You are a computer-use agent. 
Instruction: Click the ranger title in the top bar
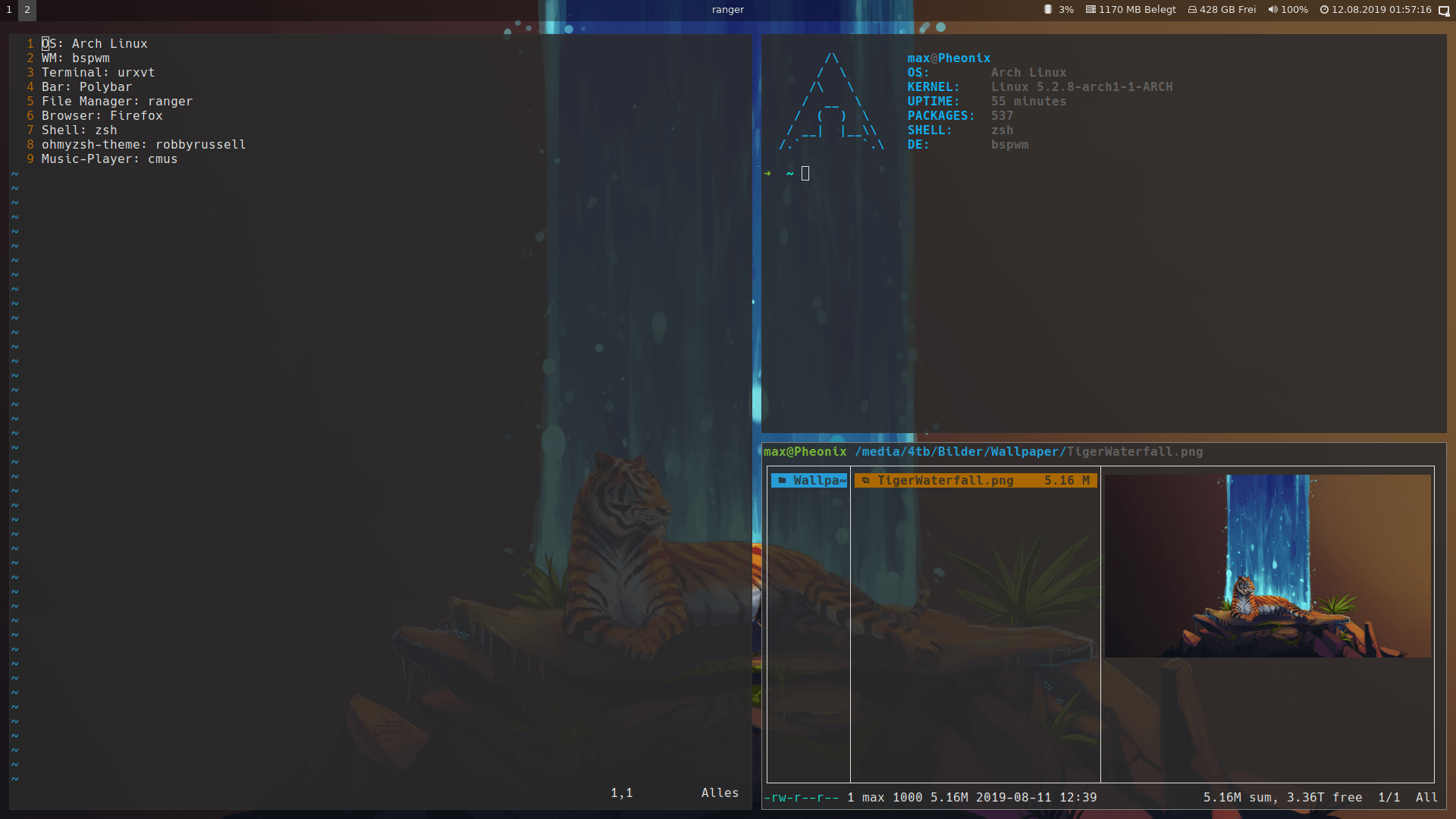coord(727,10)
